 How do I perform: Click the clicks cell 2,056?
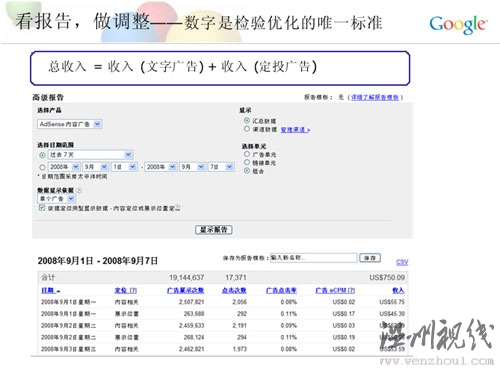tap(240, 302)
